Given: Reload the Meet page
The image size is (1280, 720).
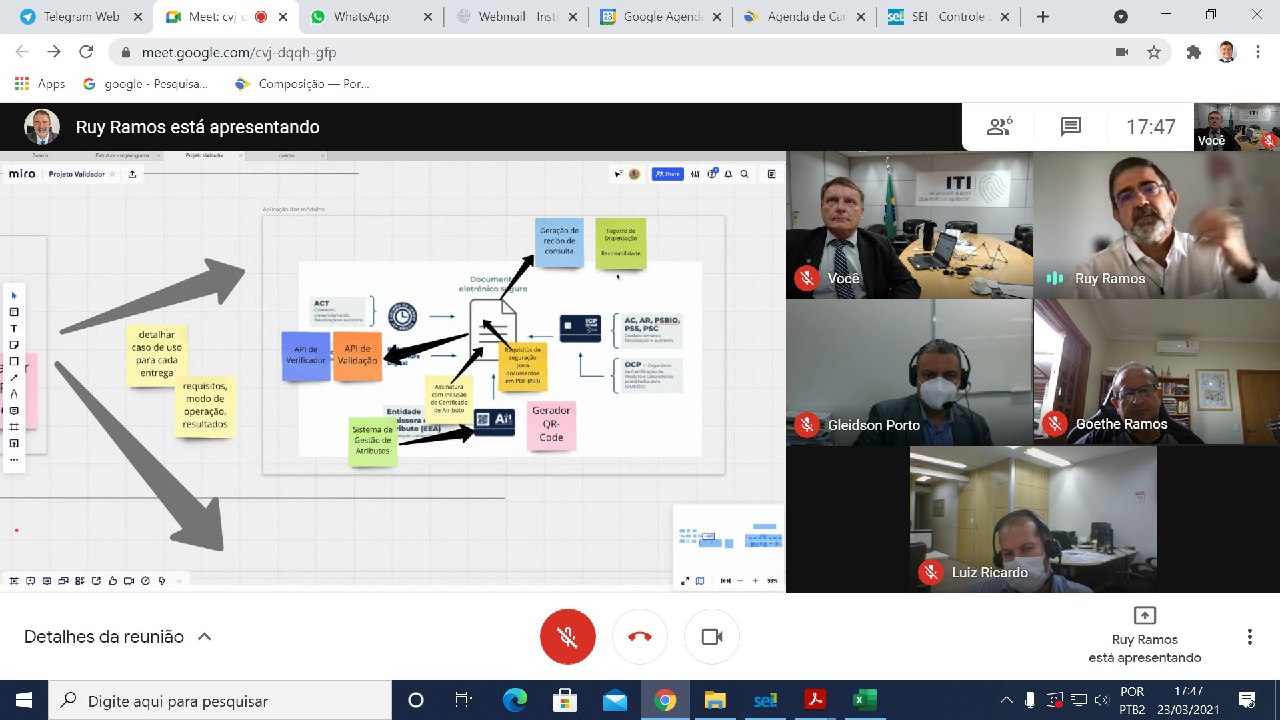Looking at the screenshot, I should tap(86, 52).
